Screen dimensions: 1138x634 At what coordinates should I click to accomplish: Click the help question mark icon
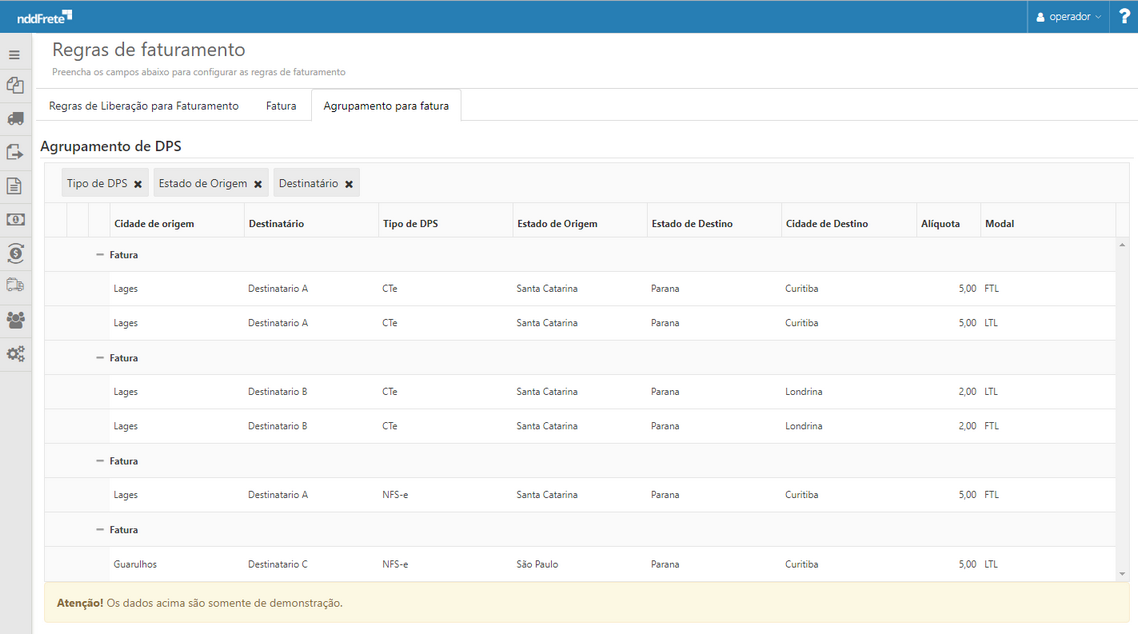click(x=1124, y=17)
